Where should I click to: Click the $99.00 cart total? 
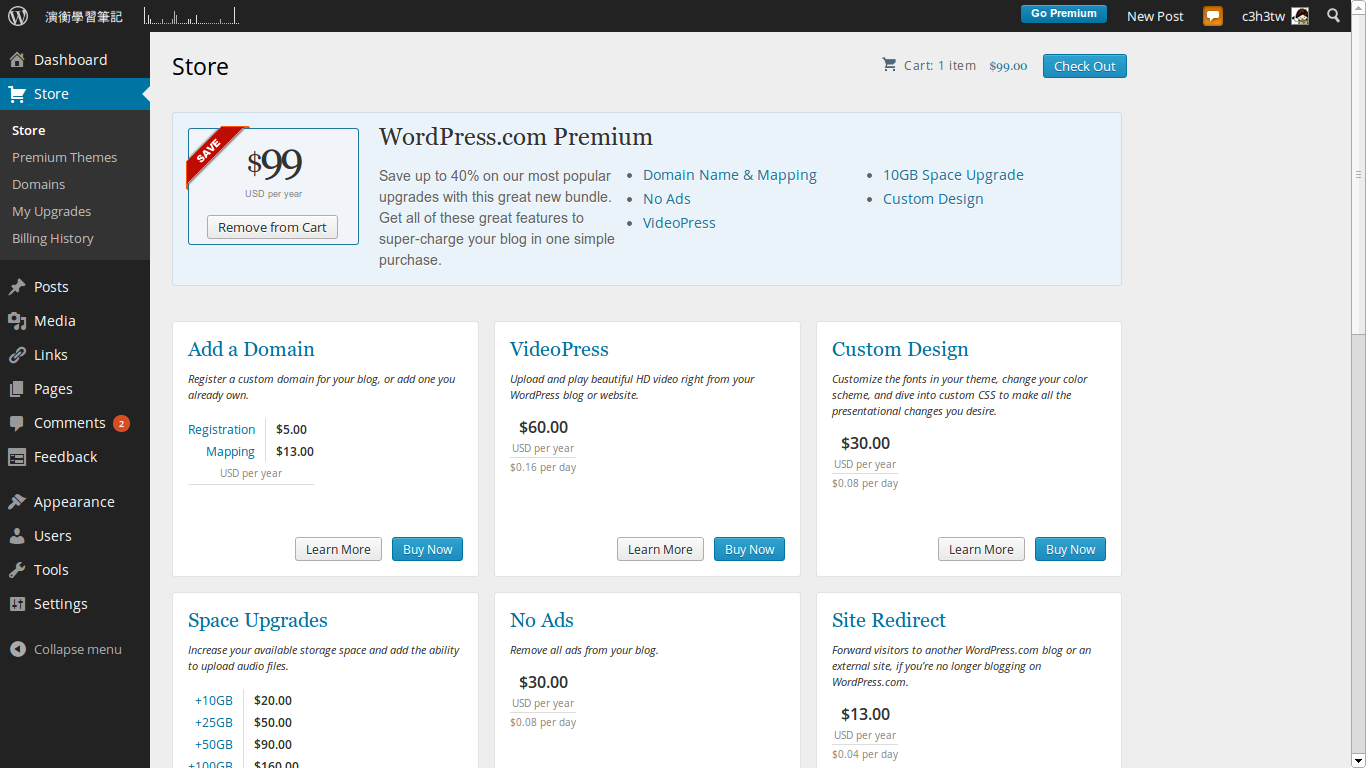(x=1008, y=66)
